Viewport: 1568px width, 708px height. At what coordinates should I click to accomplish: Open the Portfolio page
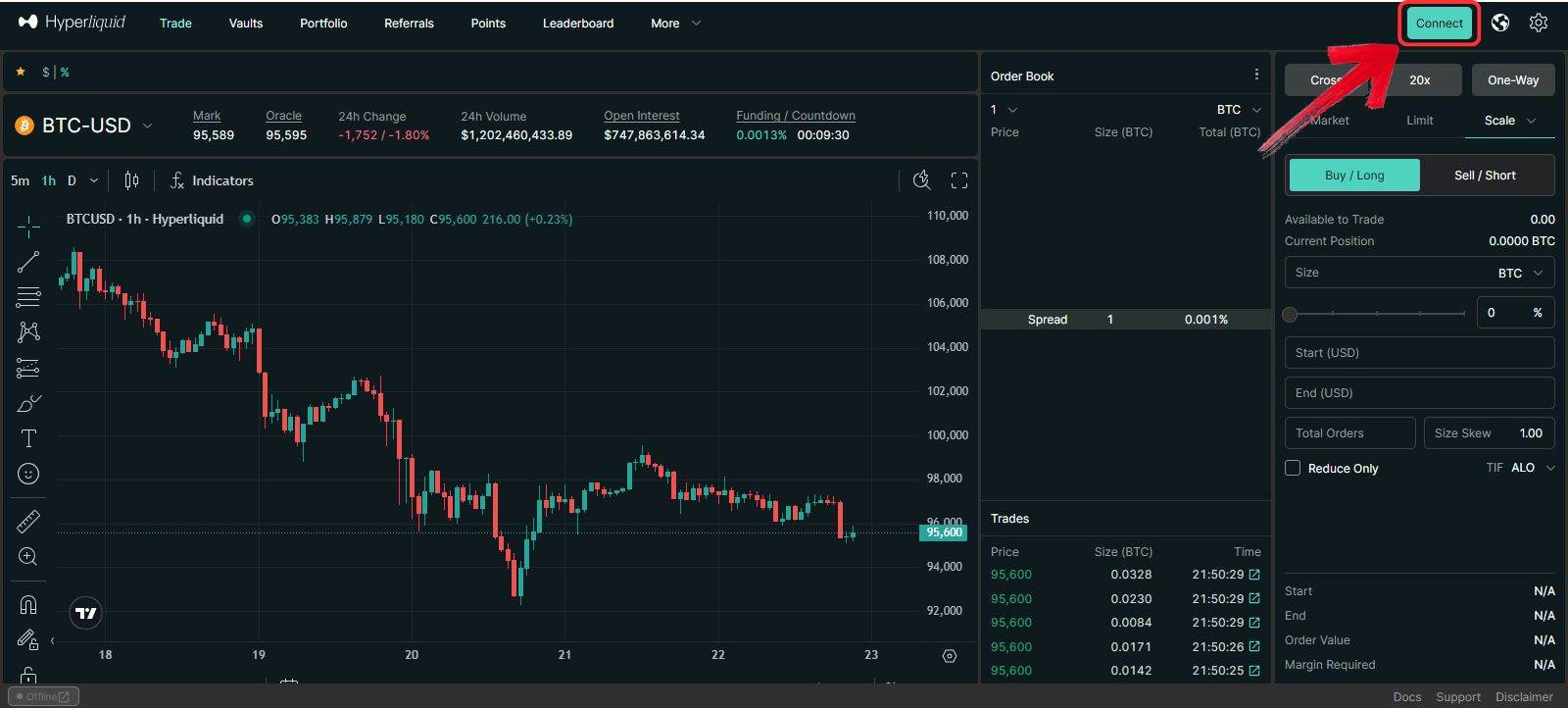point(323,23)
